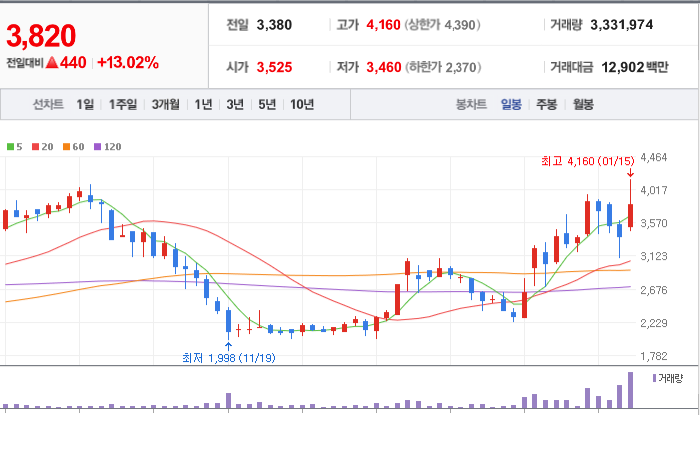Click the +13.02% change rate
Screen dimensions: 700x450
tap(128, 62)
